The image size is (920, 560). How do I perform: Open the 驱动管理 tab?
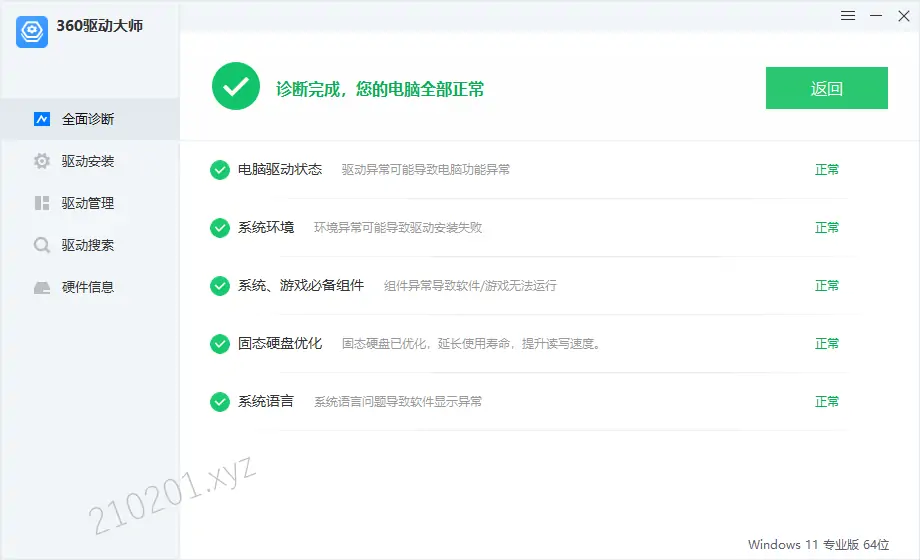tap(90, 203)
